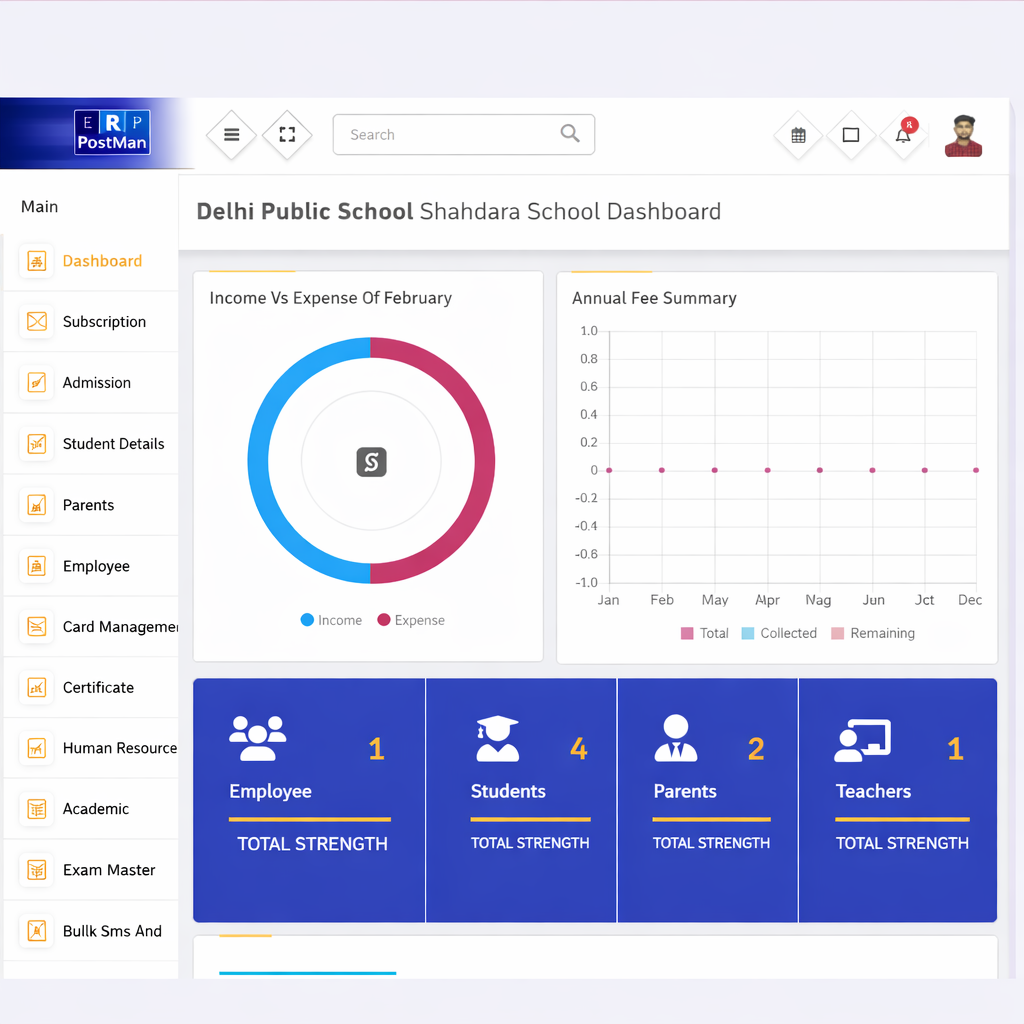The height and width of the screenshot is (1024, 1024).
Task: Open the hamburger menu in the header
Action: 231,134
